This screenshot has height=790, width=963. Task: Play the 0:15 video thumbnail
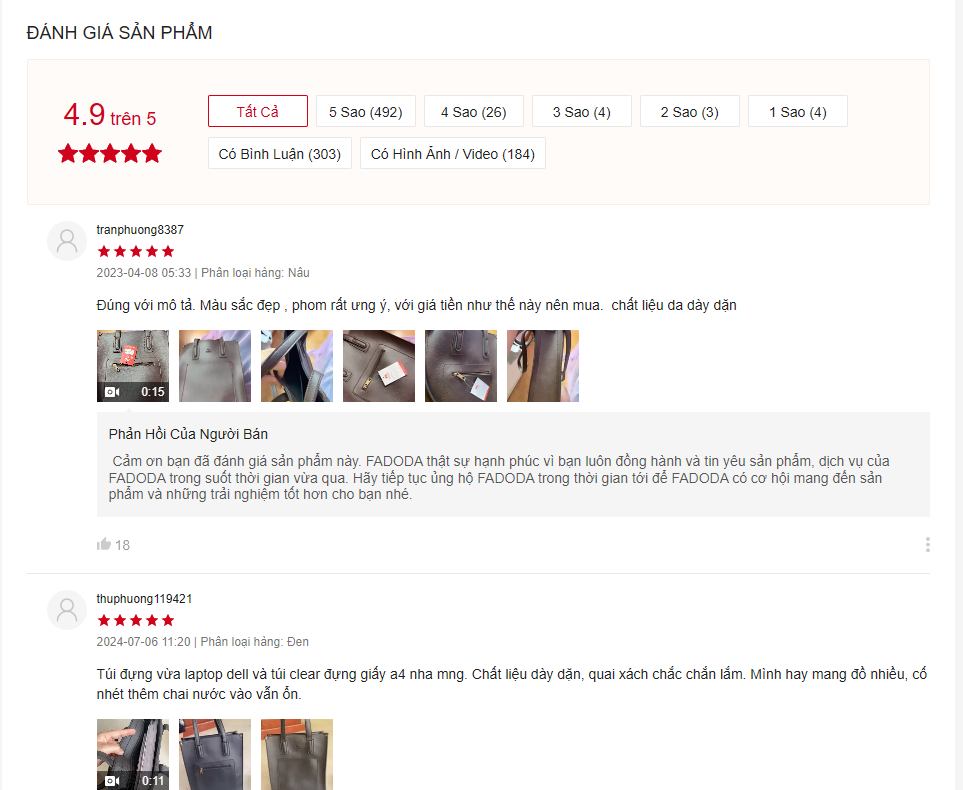pos(133,366)
